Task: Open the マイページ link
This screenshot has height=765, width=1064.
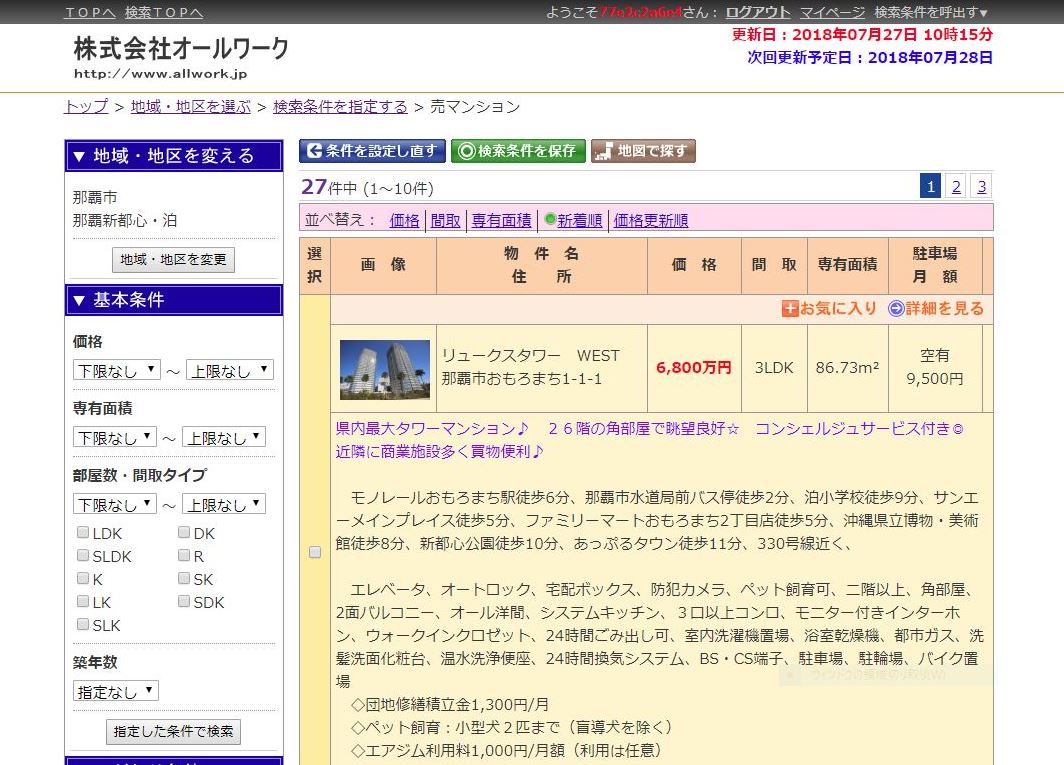Action: [833, 12]
